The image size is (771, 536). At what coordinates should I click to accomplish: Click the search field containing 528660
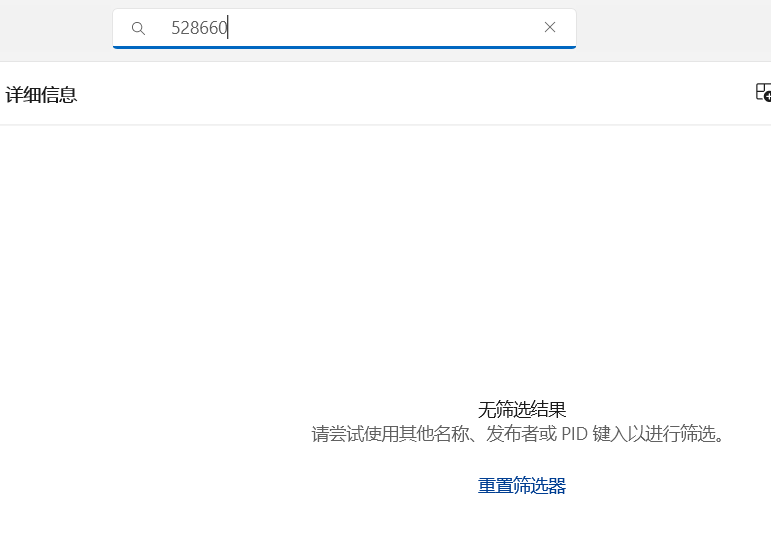pyautogui.click(x=344, y=28)
